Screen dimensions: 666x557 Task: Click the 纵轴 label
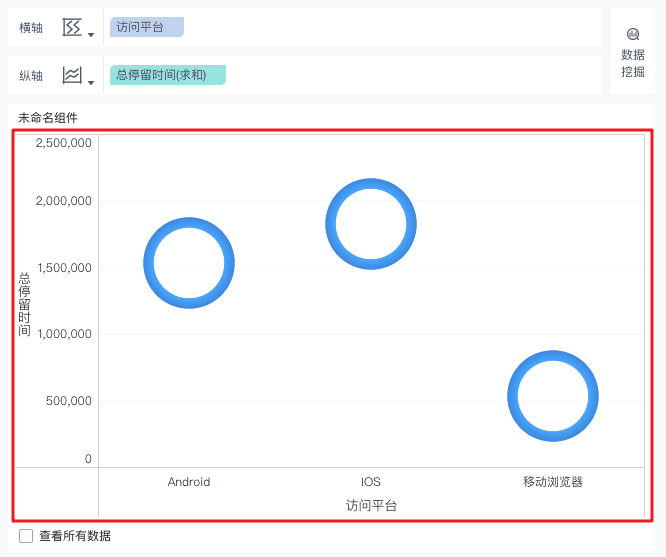[31, 76]
